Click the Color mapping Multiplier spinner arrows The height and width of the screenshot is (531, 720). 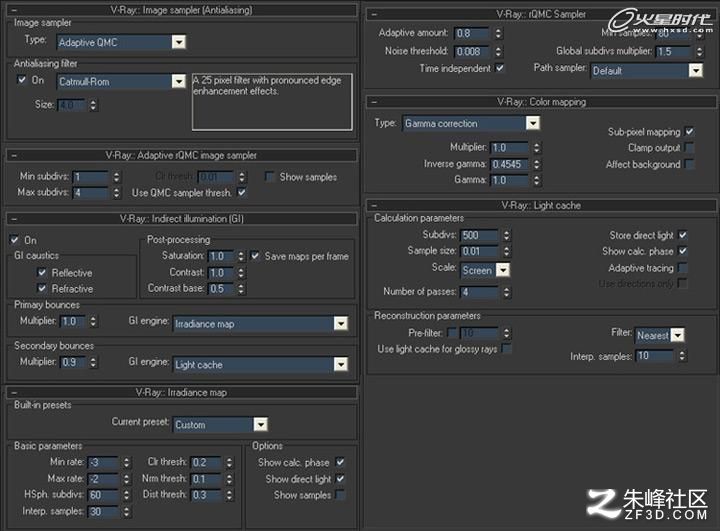[x=536, y=147]
